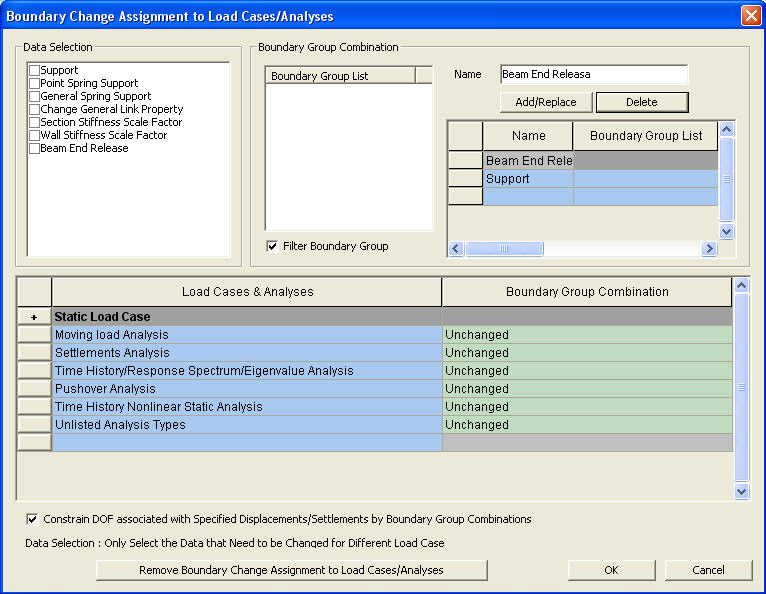This screenshot has width=766, height=594.
Task: Click Remove Boundary Change Assignment button
Action: tap(291, 570)
